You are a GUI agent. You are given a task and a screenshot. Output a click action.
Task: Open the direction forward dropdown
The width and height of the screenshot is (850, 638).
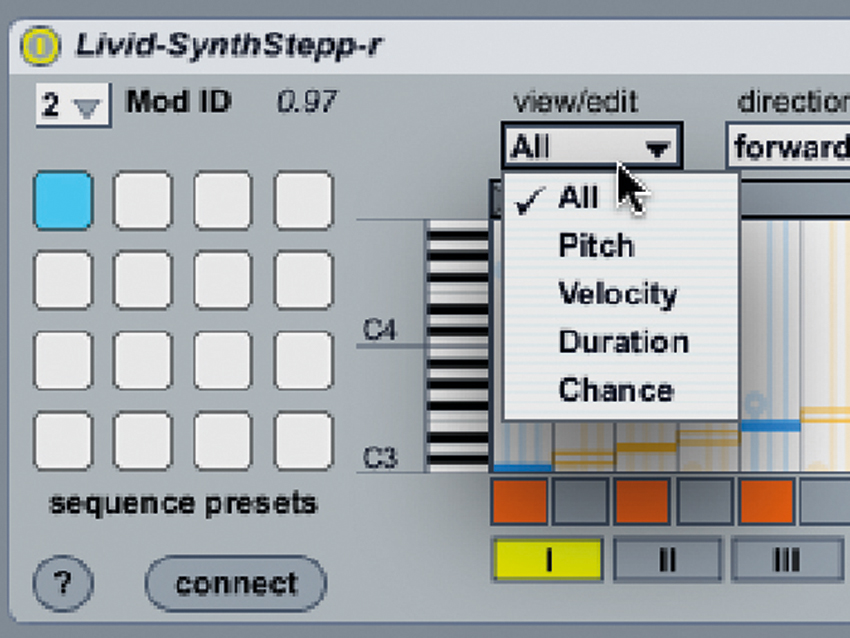point(788,146)
